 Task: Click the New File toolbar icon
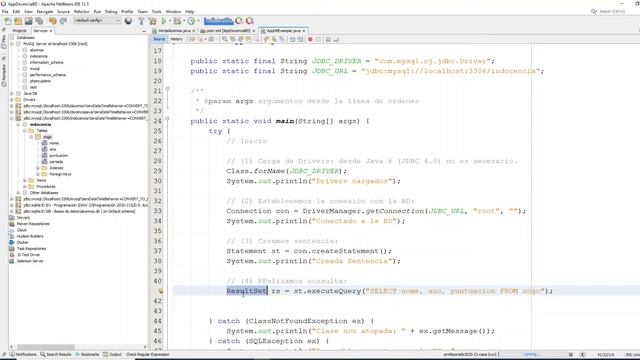[x=8, y=20]
